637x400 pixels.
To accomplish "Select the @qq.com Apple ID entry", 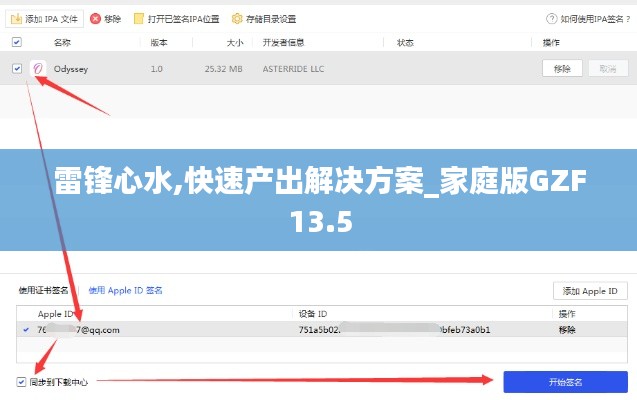I will (x=78, y=330).
